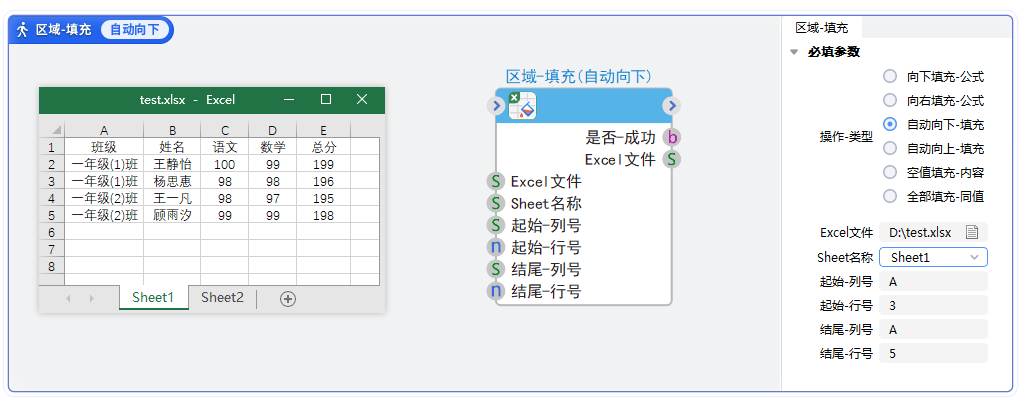Click the Sheet名称 input port
Viewport: 1028px width, 408px height.
496,203
